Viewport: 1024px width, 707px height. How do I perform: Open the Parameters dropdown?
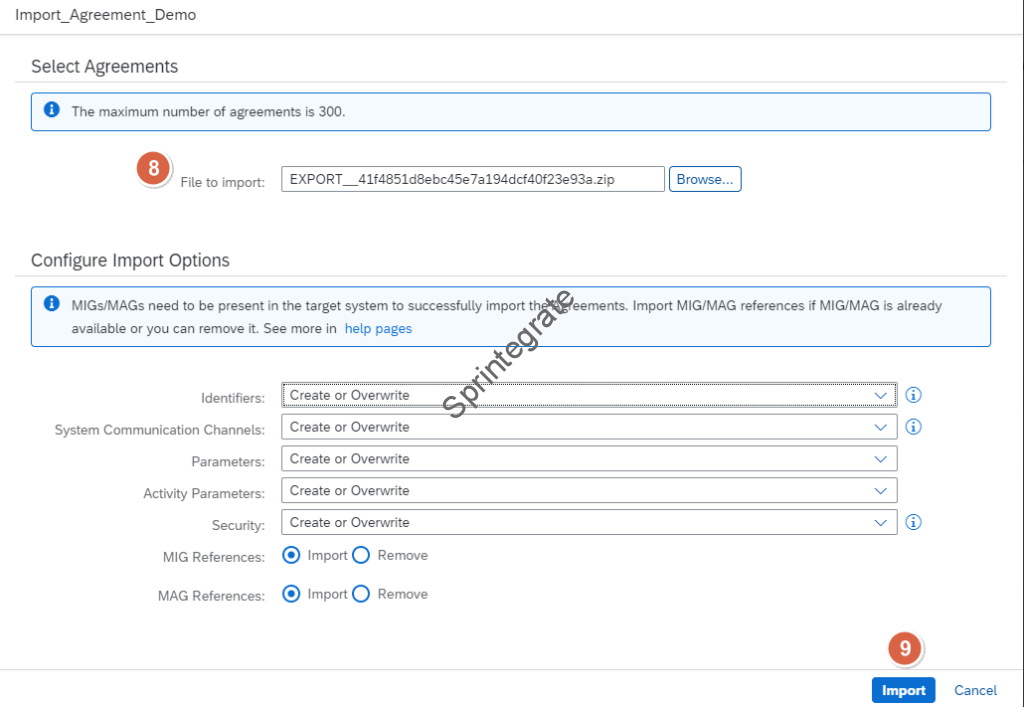point(589,459)
